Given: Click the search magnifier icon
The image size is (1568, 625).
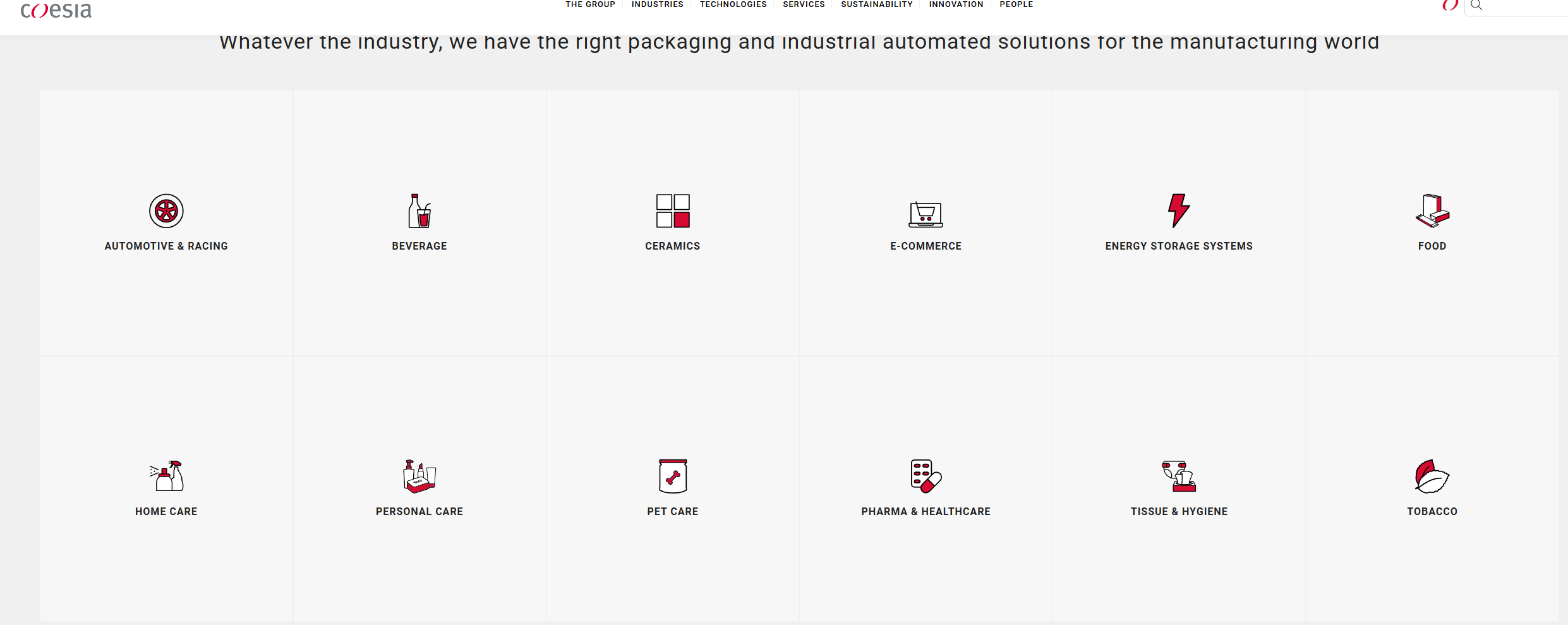Looking at the screenshot, I should click(1476, 6).
